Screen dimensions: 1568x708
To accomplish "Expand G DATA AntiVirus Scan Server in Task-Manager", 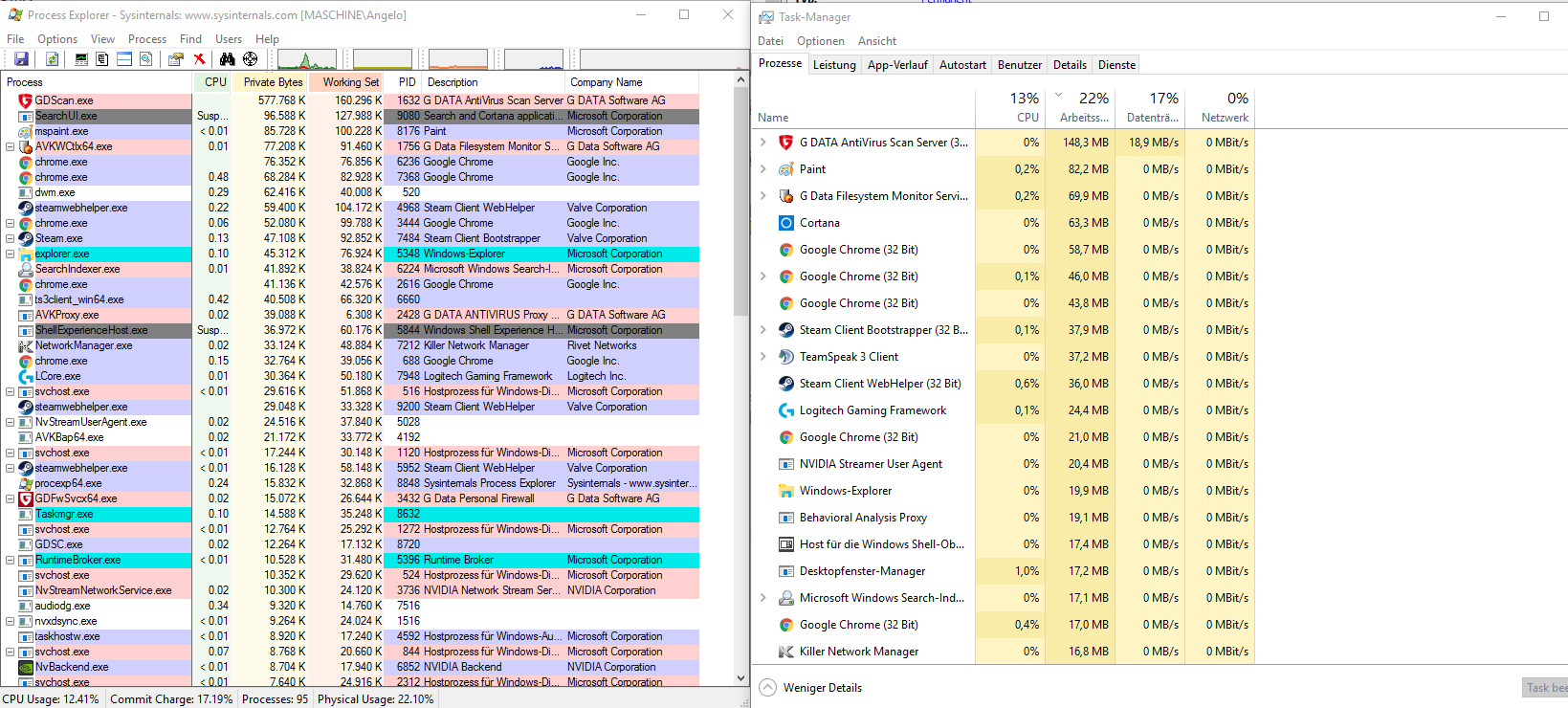I will point(763,143).
